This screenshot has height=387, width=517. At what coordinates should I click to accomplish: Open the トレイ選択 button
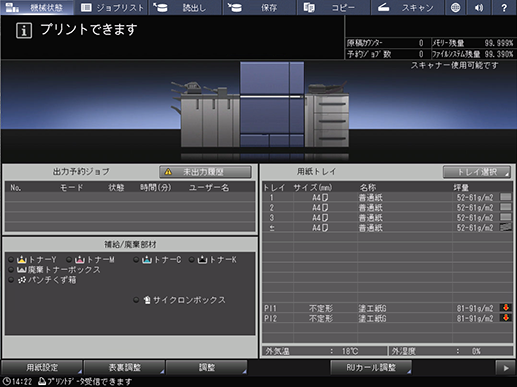pyautogui.click(x=477, y=172)
